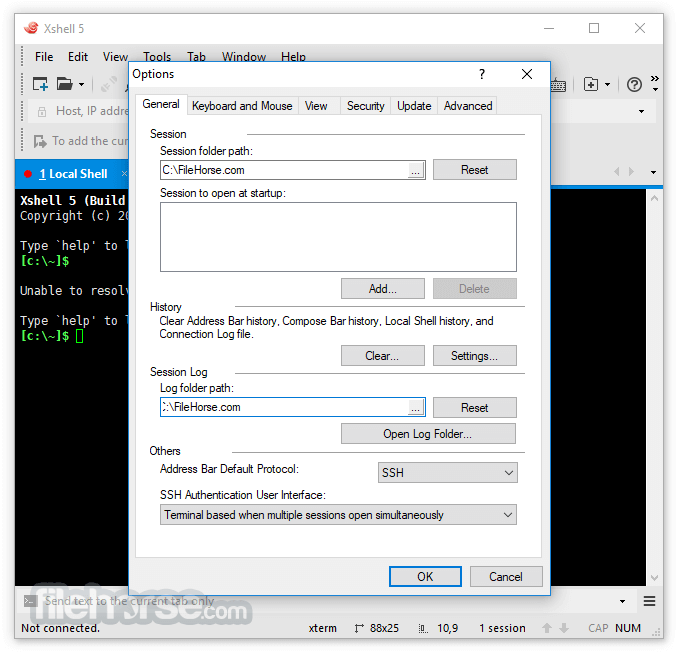Screen dimensions: 680x655
Task: Open history Settings... button
Action: pos(475,356)
